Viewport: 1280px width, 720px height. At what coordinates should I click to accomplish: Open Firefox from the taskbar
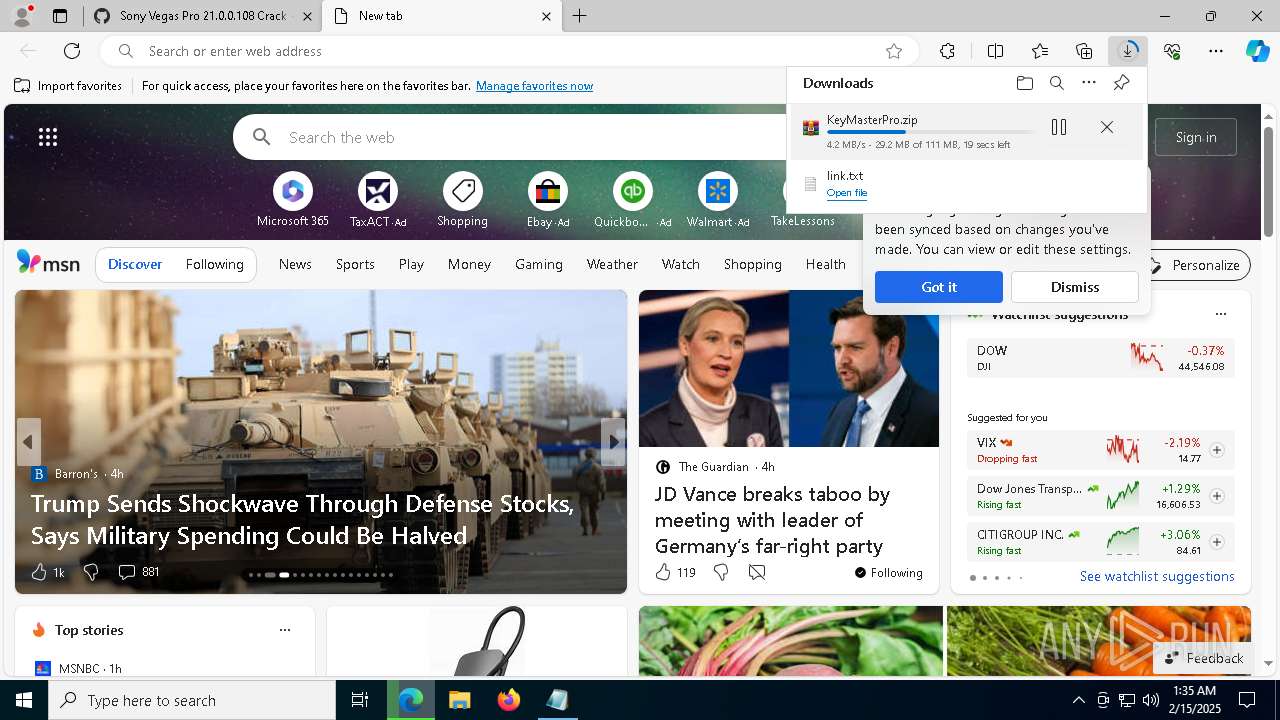tap(509, 700)
